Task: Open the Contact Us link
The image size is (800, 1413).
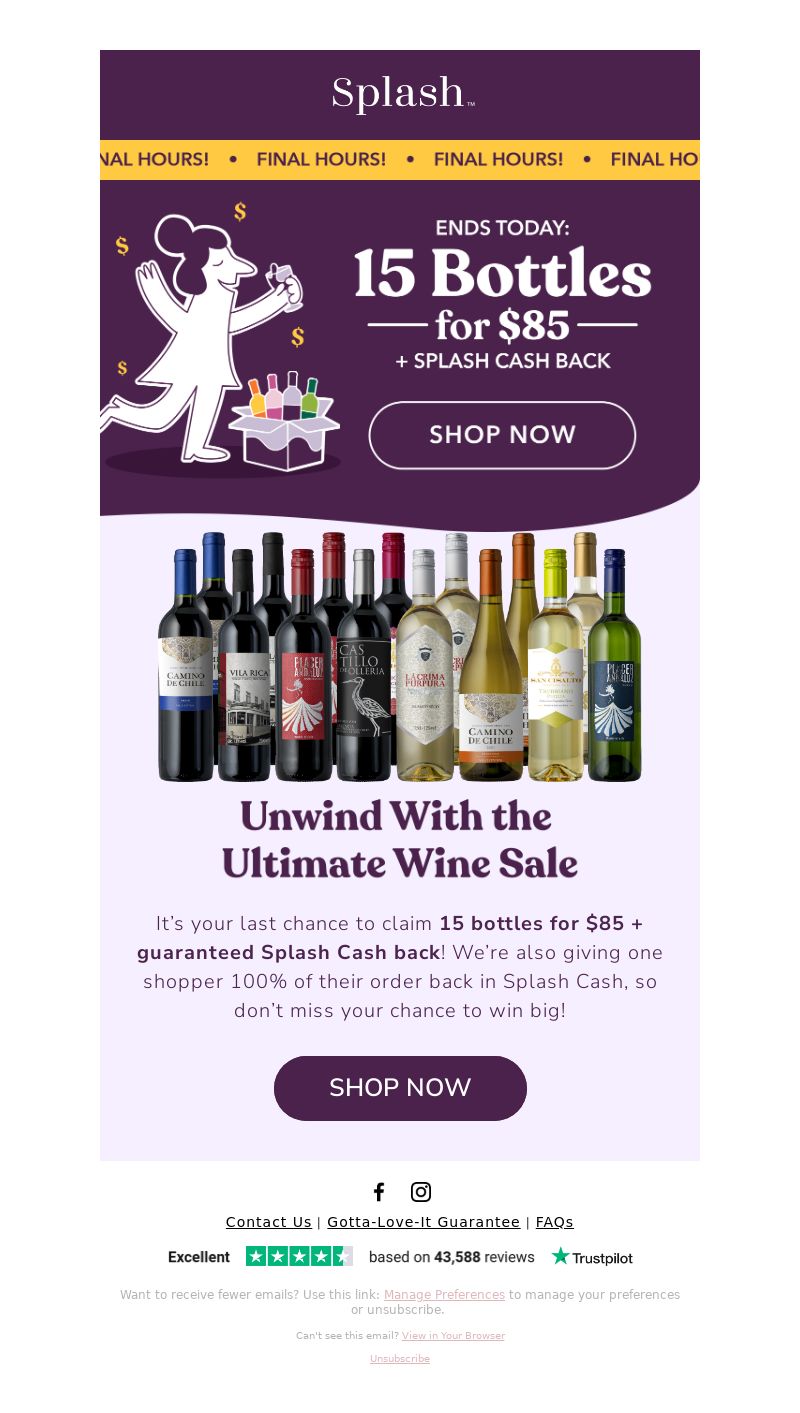Action: tap(269, 1222)
